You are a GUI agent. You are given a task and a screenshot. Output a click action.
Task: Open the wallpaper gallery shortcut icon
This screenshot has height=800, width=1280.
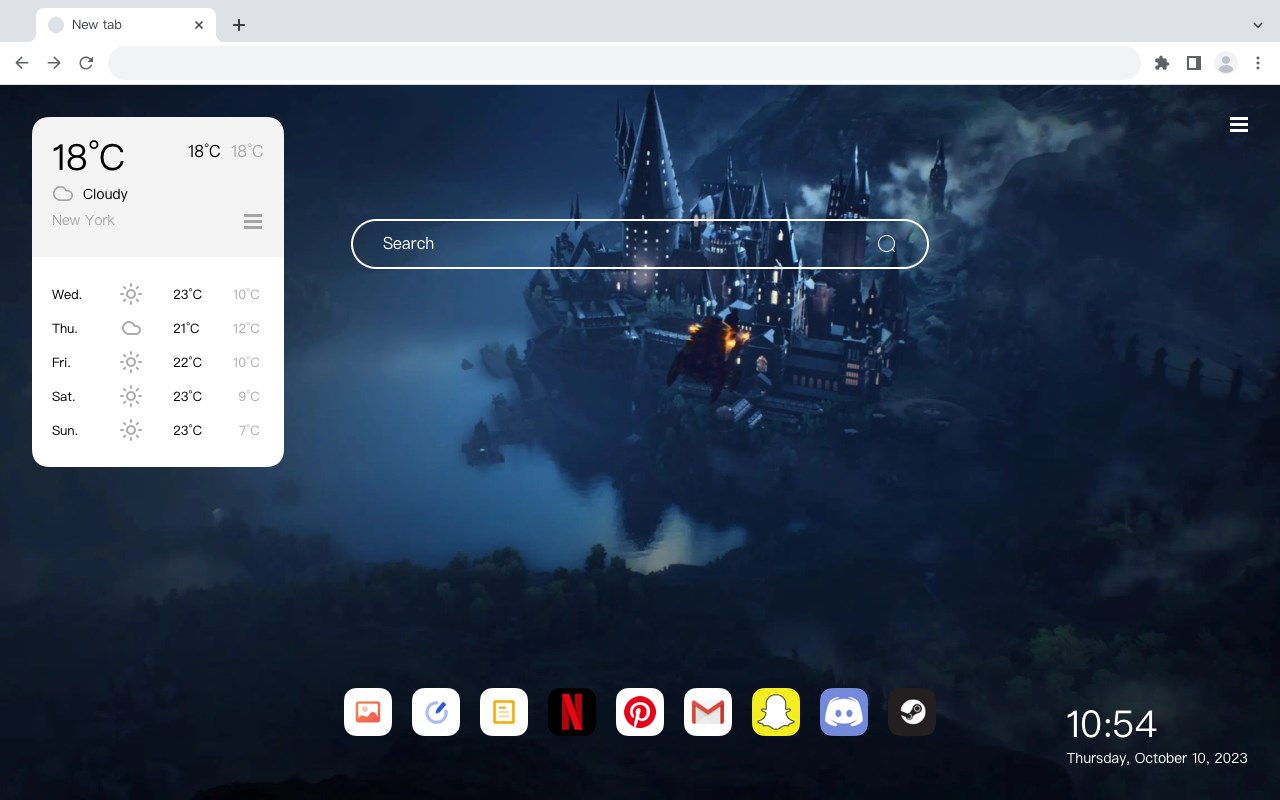[368, 712]
